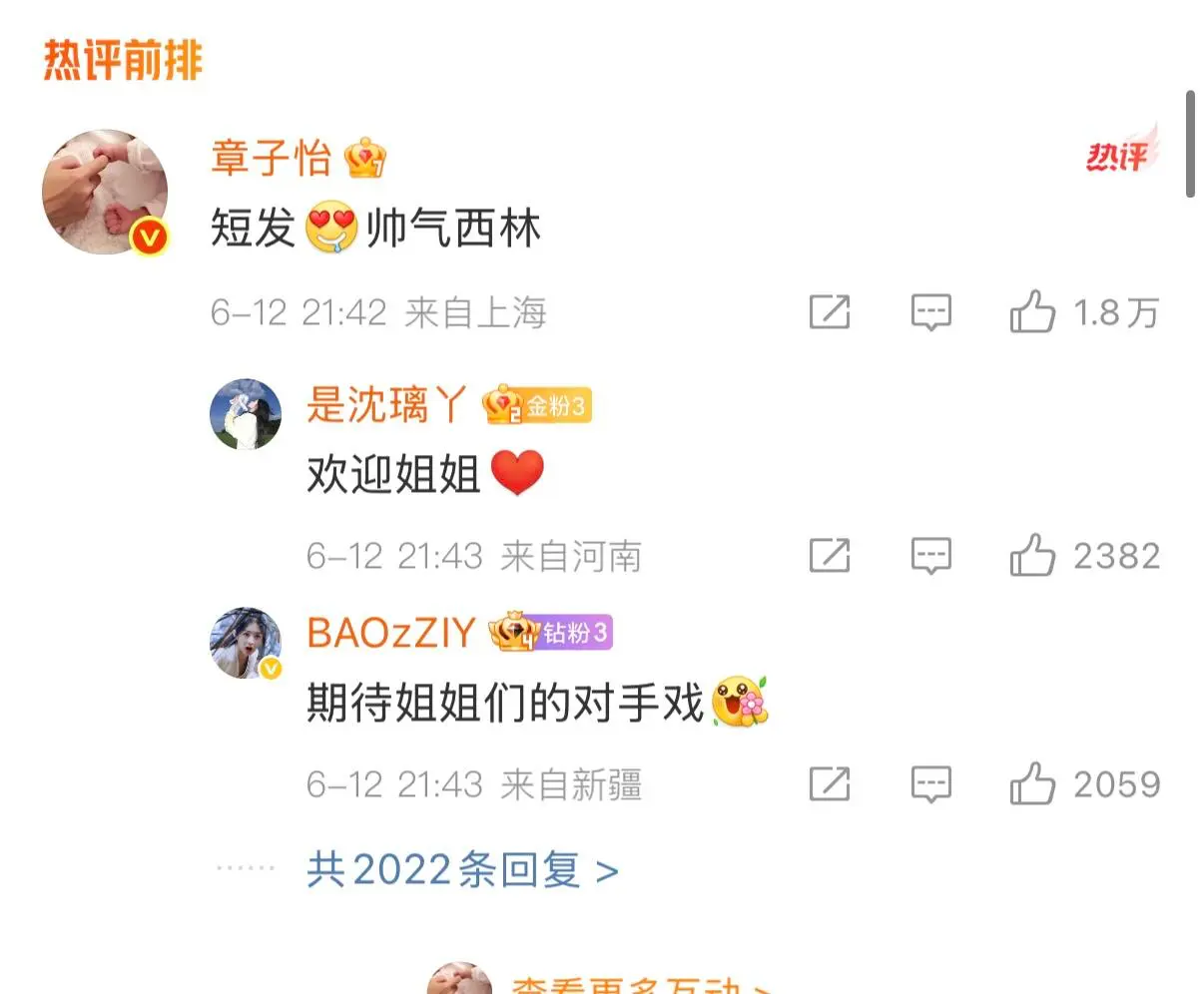1204x994 pixels.
Task: Tap the crown member badge beside 章子怡
Action: (365, 158)
